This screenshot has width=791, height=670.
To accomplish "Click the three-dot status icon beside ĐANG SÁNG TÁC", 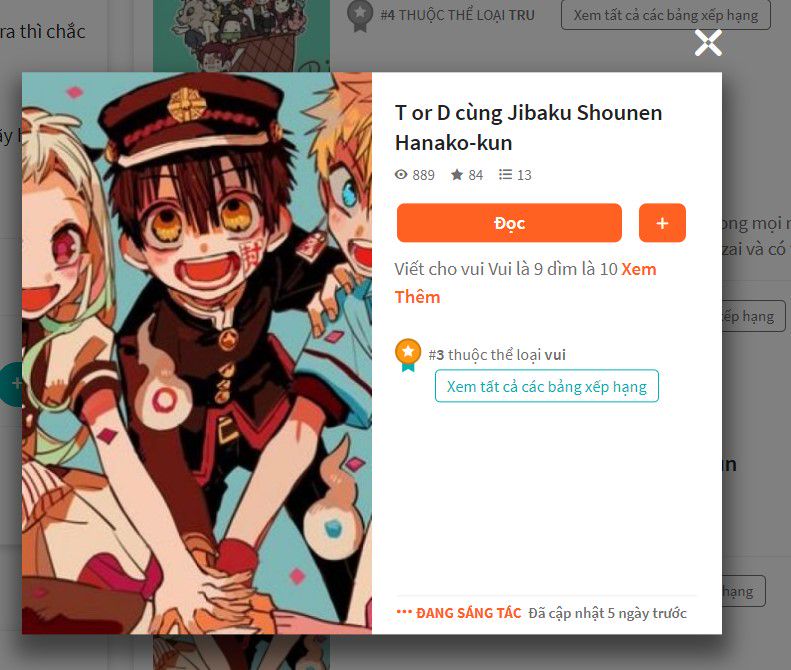I will pos(404,612).
